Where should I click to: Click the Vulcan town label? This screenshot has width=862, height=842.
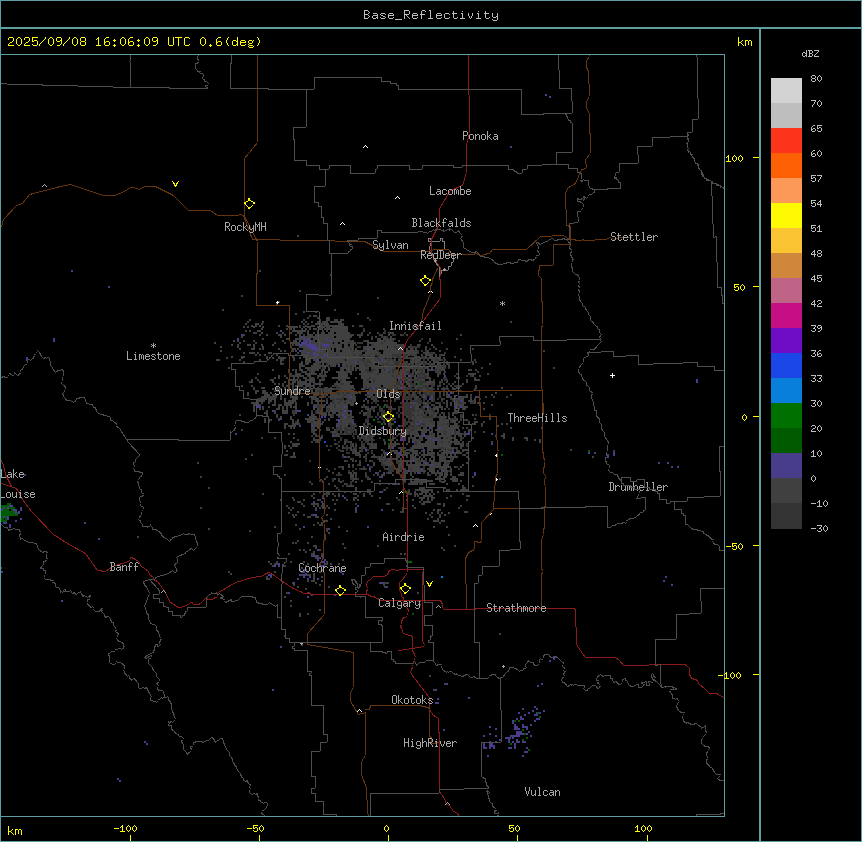(543, 792)
